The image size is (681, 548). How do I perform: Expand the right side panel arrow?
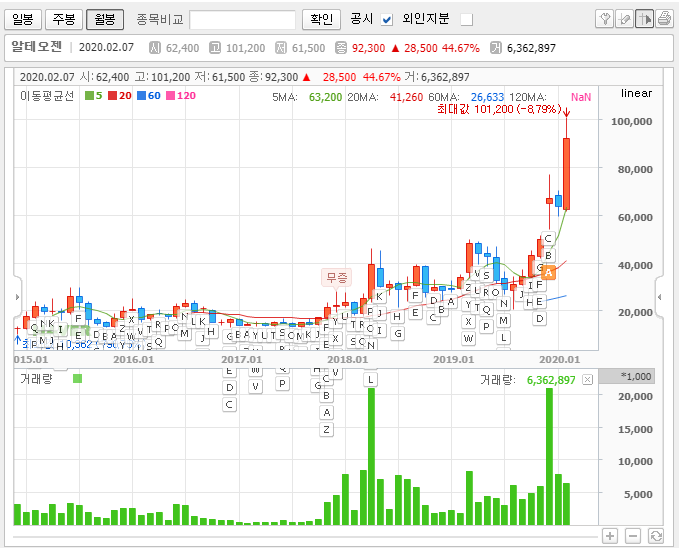660,297
